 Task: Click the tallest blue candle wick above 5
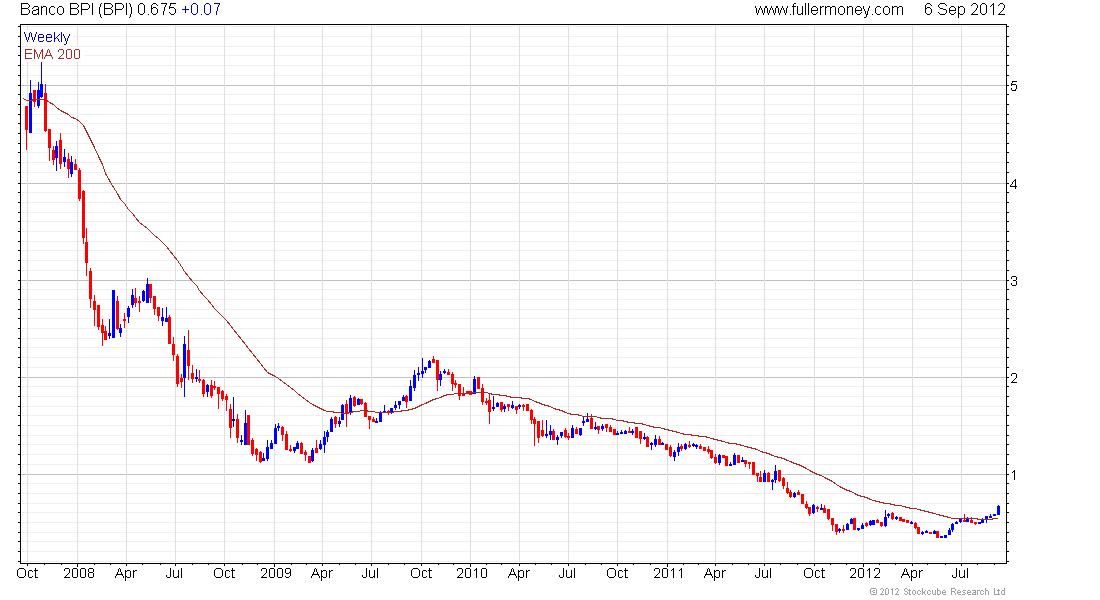41,73
